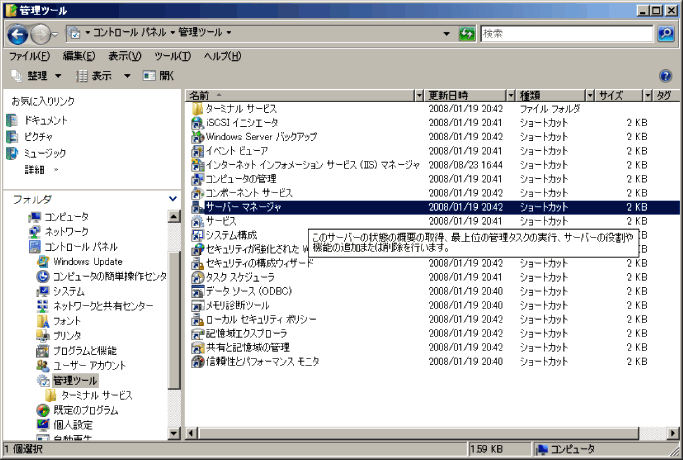Select ネットワークと共有センター in folder tree
The image size is (683, 460).
coord(103,306)
